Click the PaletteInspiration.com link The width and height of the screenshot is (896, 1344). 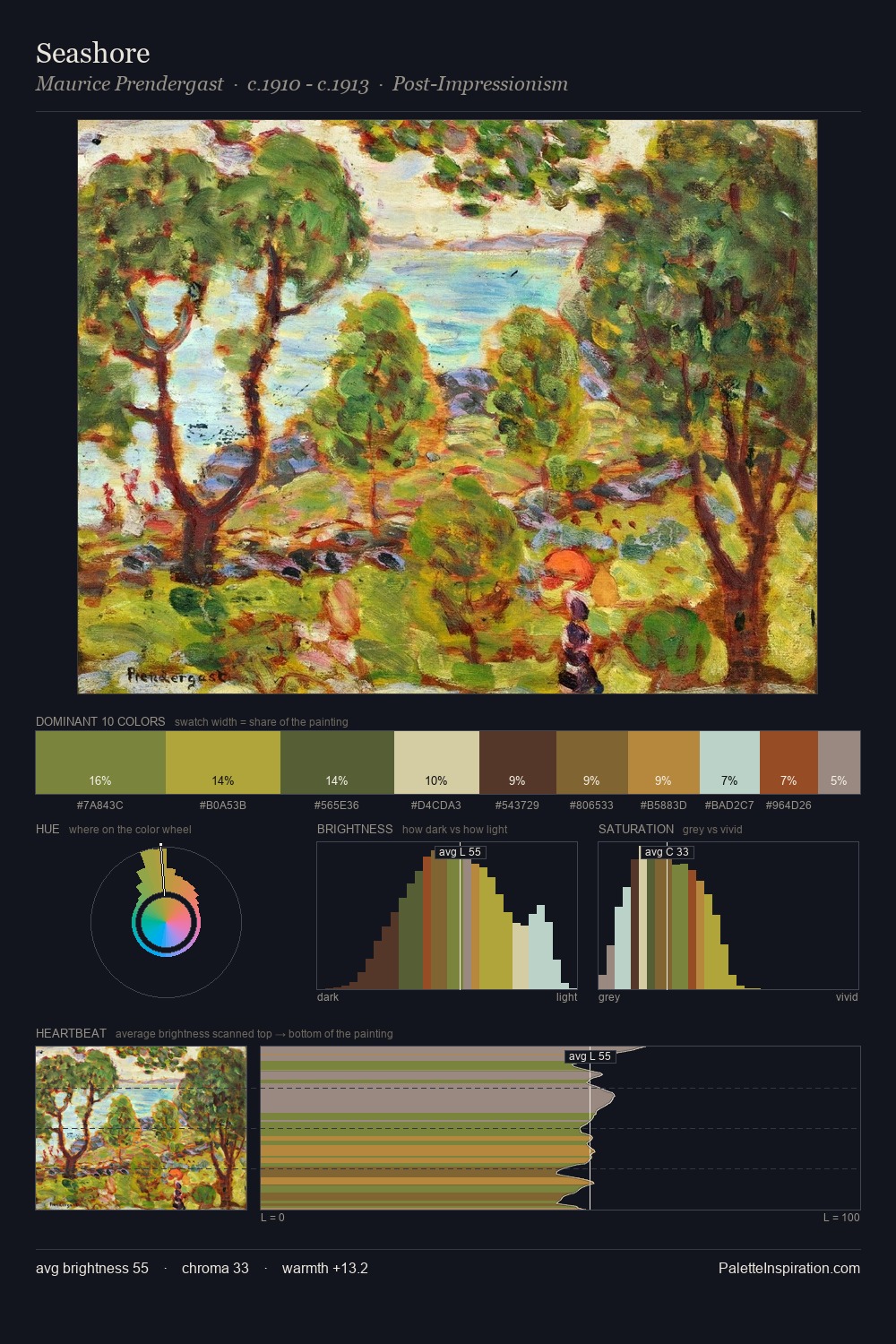789,1268
